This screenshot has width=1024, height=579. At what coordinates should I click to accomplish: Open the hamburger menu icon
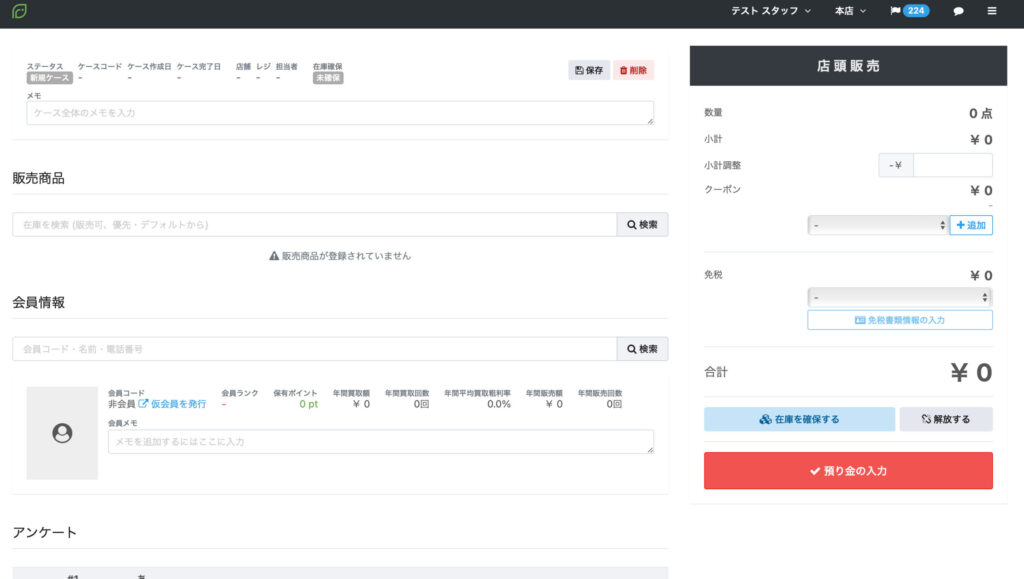pyautogui.click(x=991, y=11)
